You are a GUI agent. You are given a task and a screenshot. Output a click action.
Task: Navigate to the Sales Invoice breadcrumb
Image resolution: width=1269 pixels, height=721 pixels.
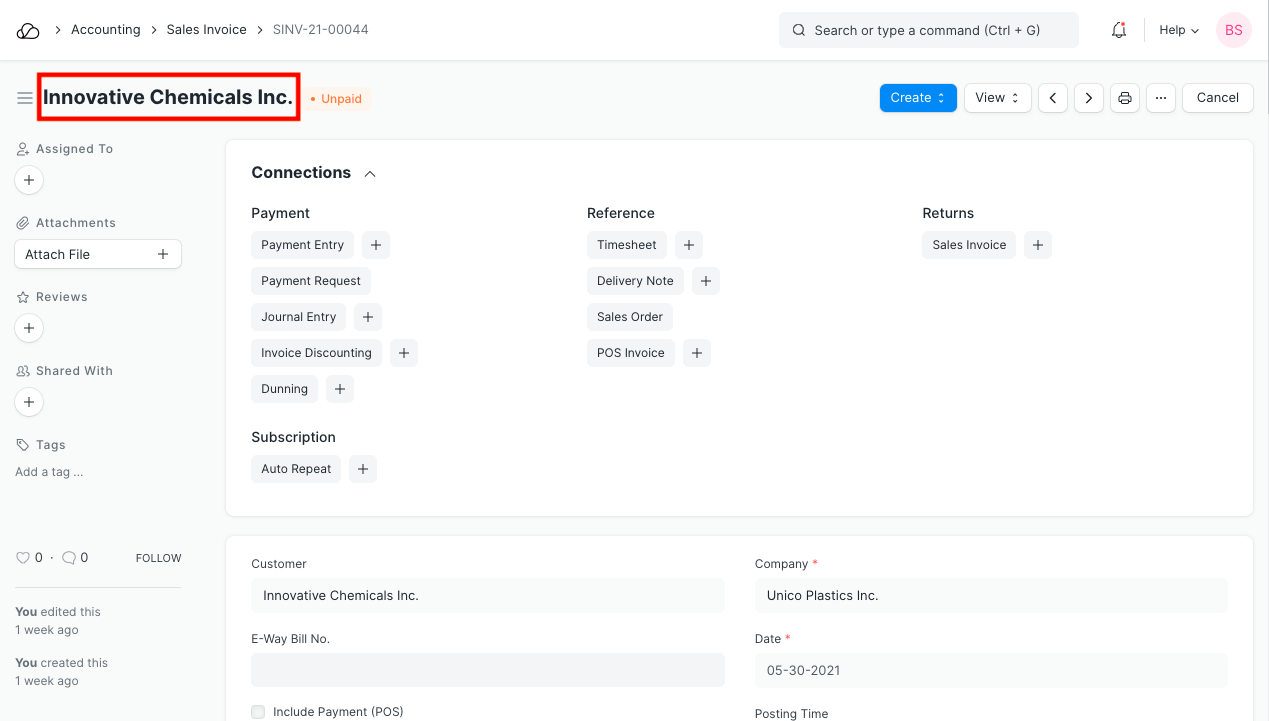(206, 30)
